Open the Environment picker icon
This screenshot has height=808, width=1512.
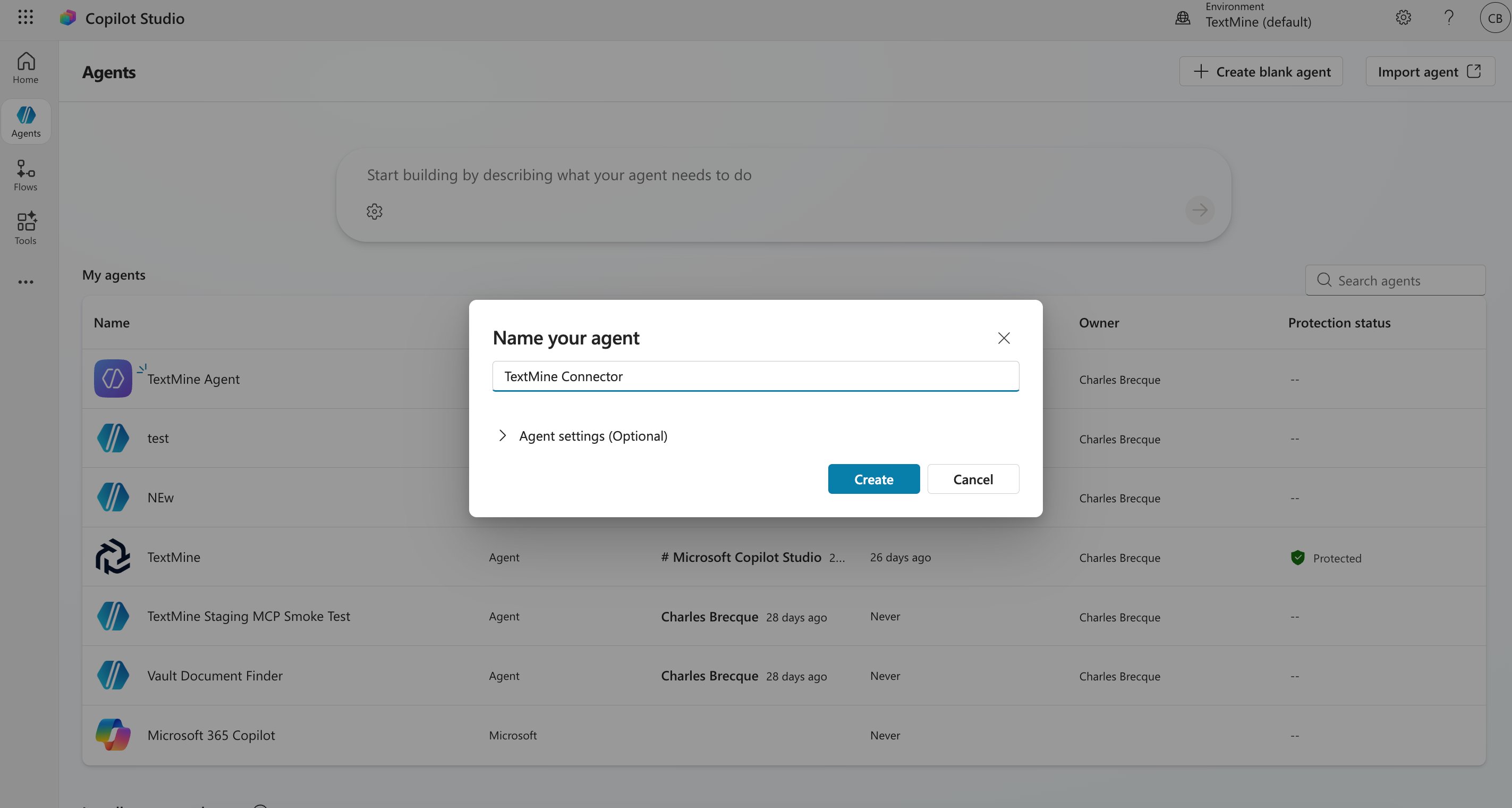[x=1183, y=18]
